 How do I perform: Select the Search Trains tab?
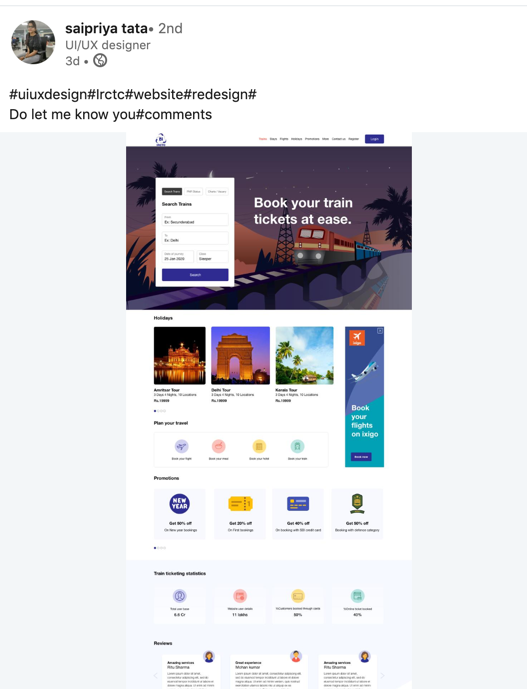[172, 192]
